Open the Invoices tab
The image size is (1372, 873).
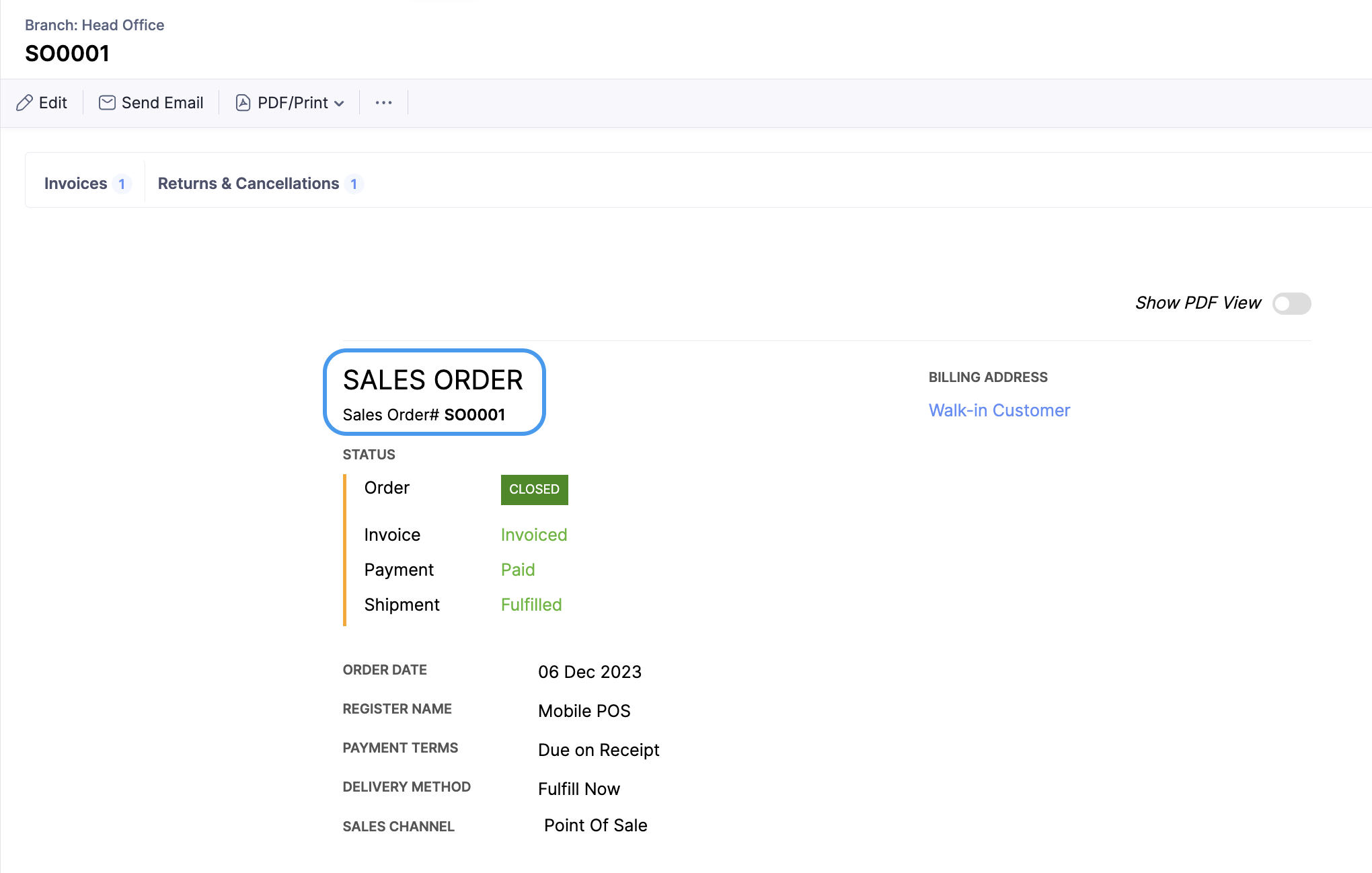point(75,184)
